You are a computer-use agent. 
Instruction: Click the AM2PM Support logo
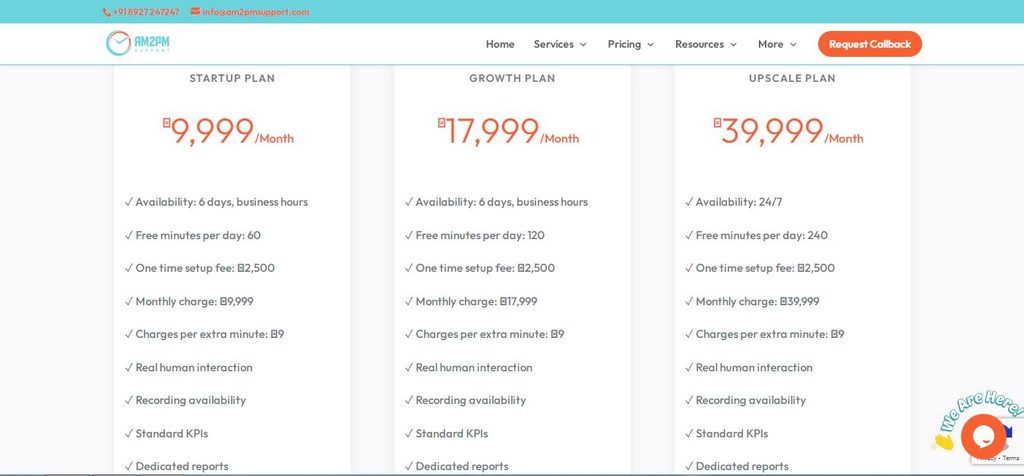pyautogui.click(x=138, y=43)
